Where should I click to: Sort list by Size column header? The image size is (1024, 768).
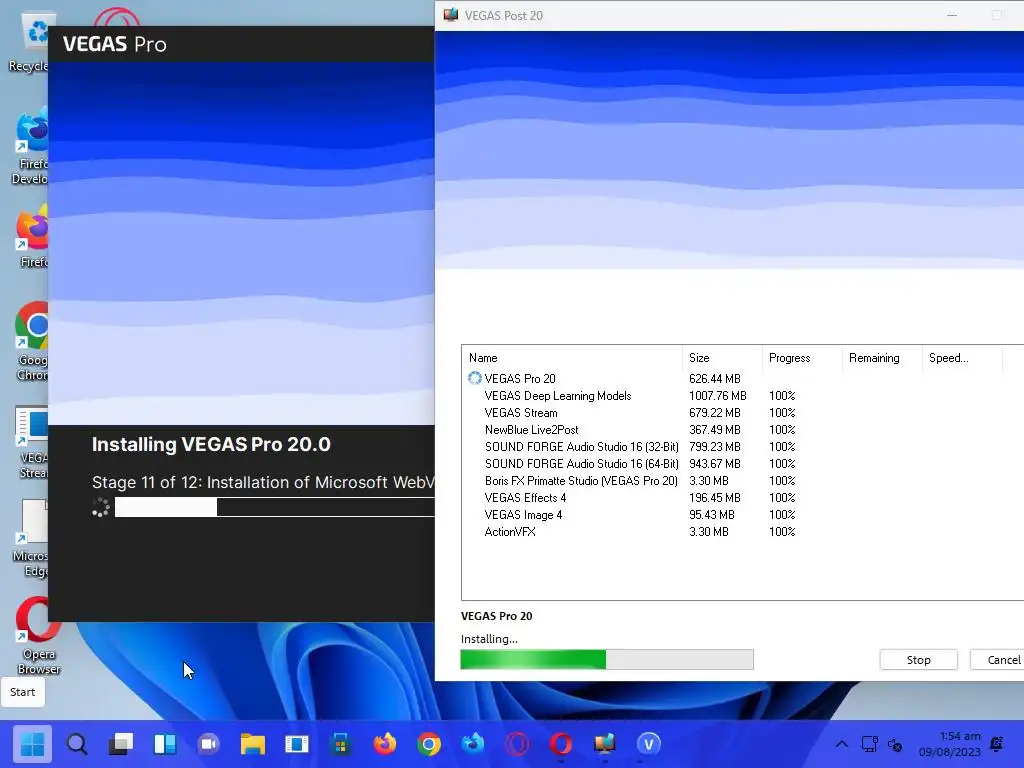[x=722, y=358]
